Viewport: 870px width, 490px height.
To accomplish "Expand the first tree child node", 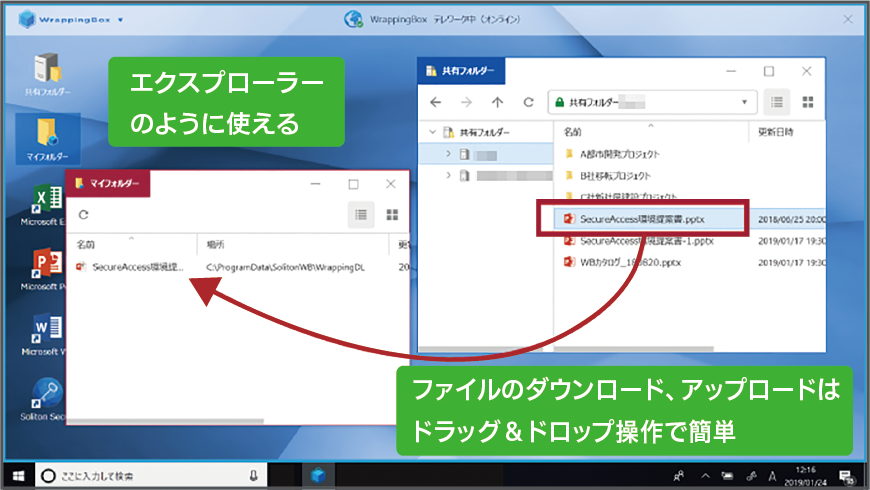I will [x=448, y=154].
